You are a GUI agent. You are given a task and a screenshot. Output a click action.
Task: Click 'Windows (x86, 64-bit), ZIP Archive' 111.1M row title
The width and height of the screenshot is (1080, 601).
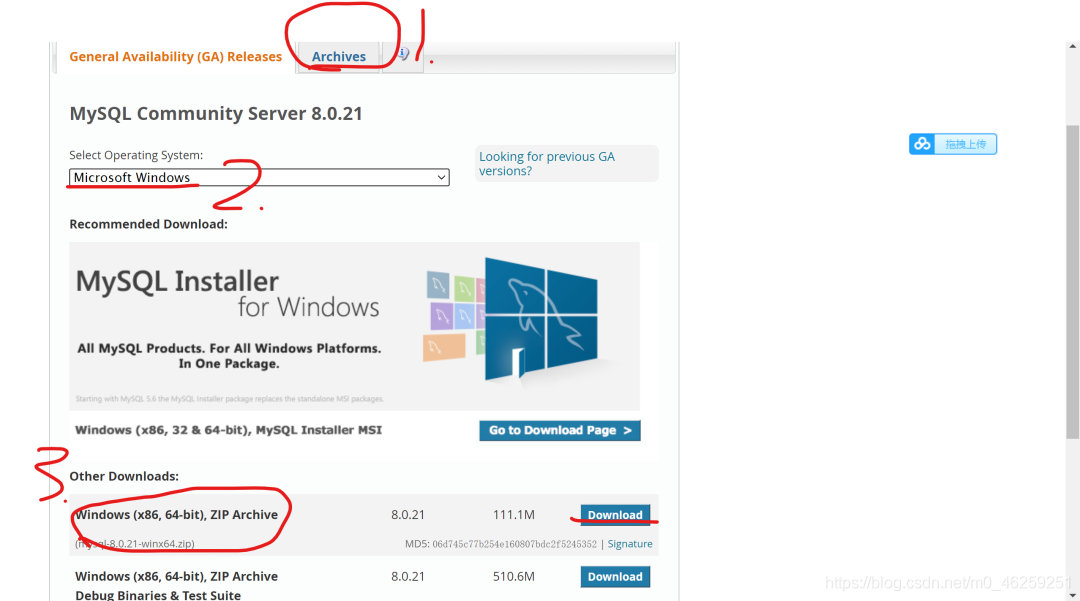(176, 515)
